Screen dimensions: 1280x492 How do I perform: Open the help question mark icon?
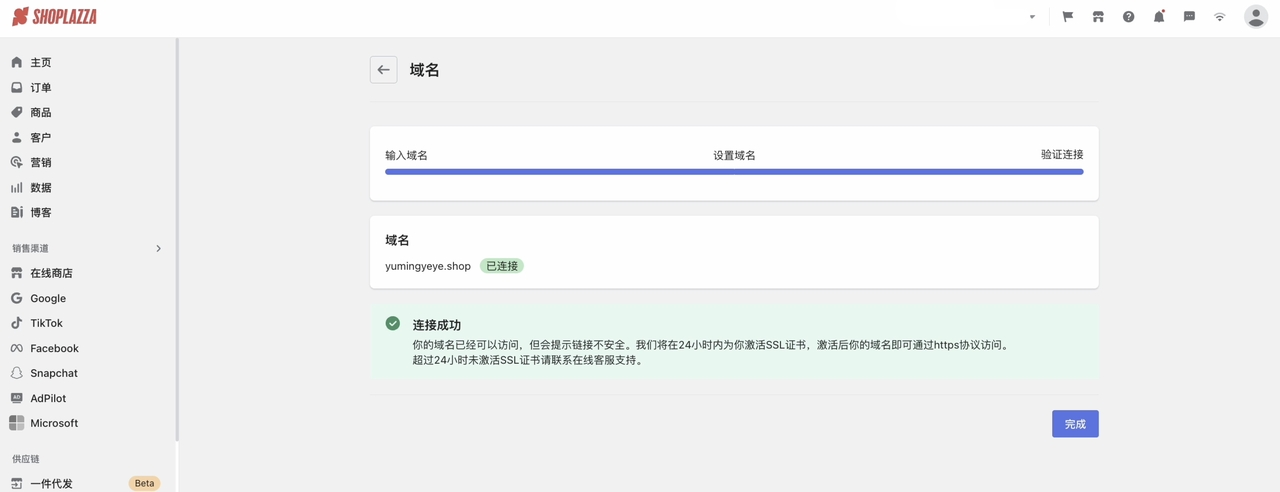point(1128,17)
